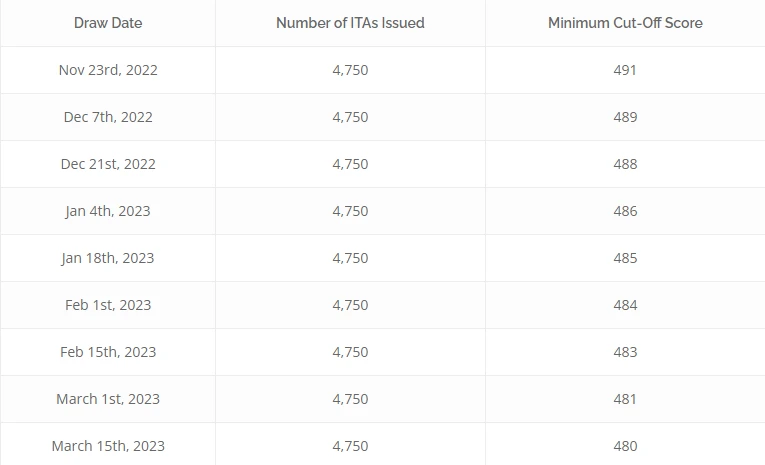This screenshot has height=465, width=765.
Task: Click the cut-off score 480 cell
Action: [x=625, y=446]
